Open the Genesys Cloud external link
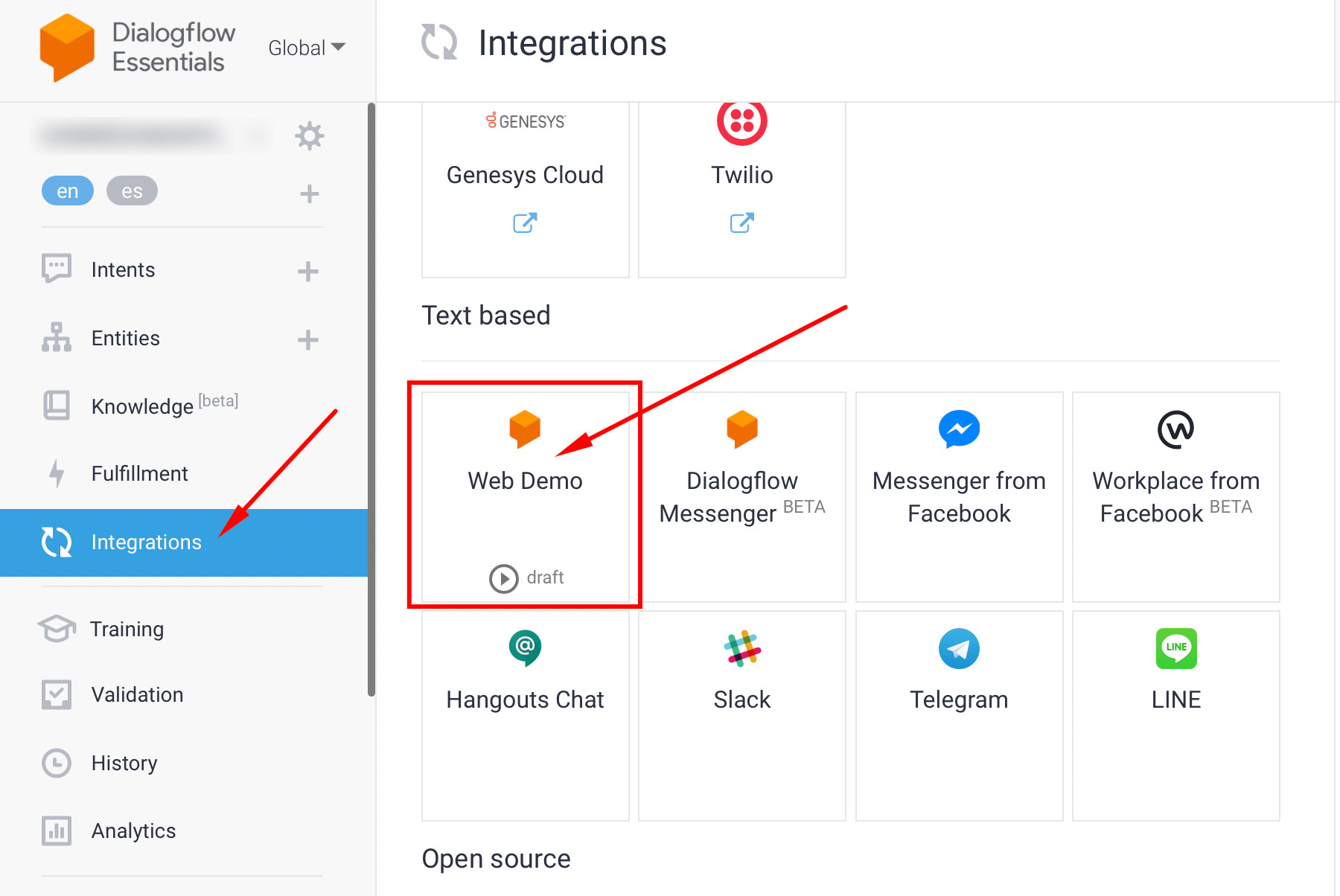The image size is (1340, 896). pos(525,223)
